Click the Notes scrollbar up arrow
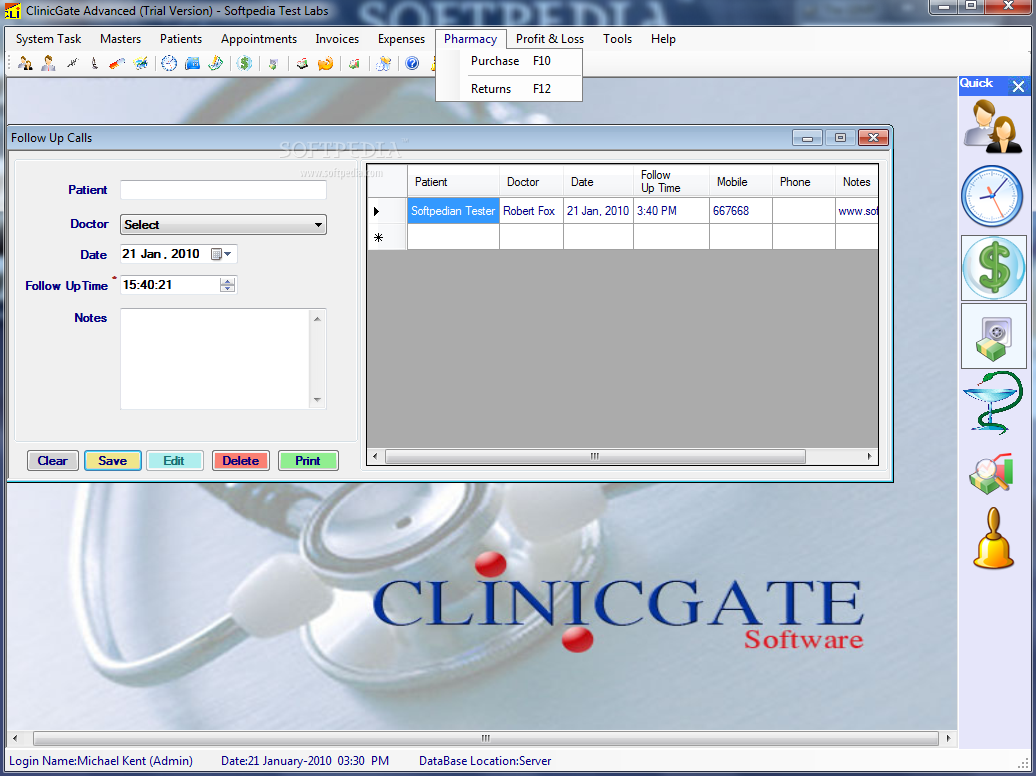 point(317,319)
